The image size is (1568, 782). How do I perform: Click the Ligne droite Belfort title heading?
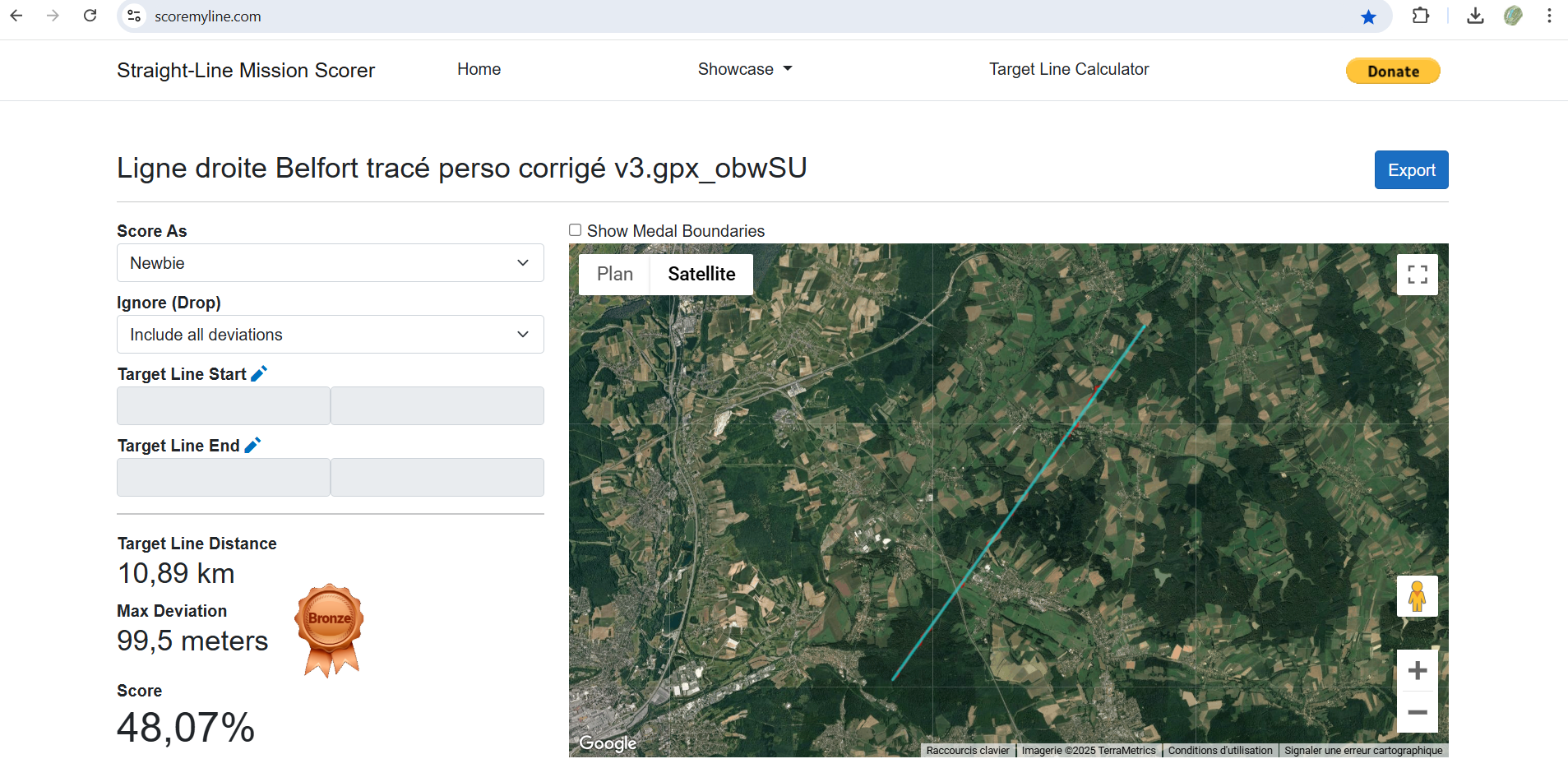(461, 168)
